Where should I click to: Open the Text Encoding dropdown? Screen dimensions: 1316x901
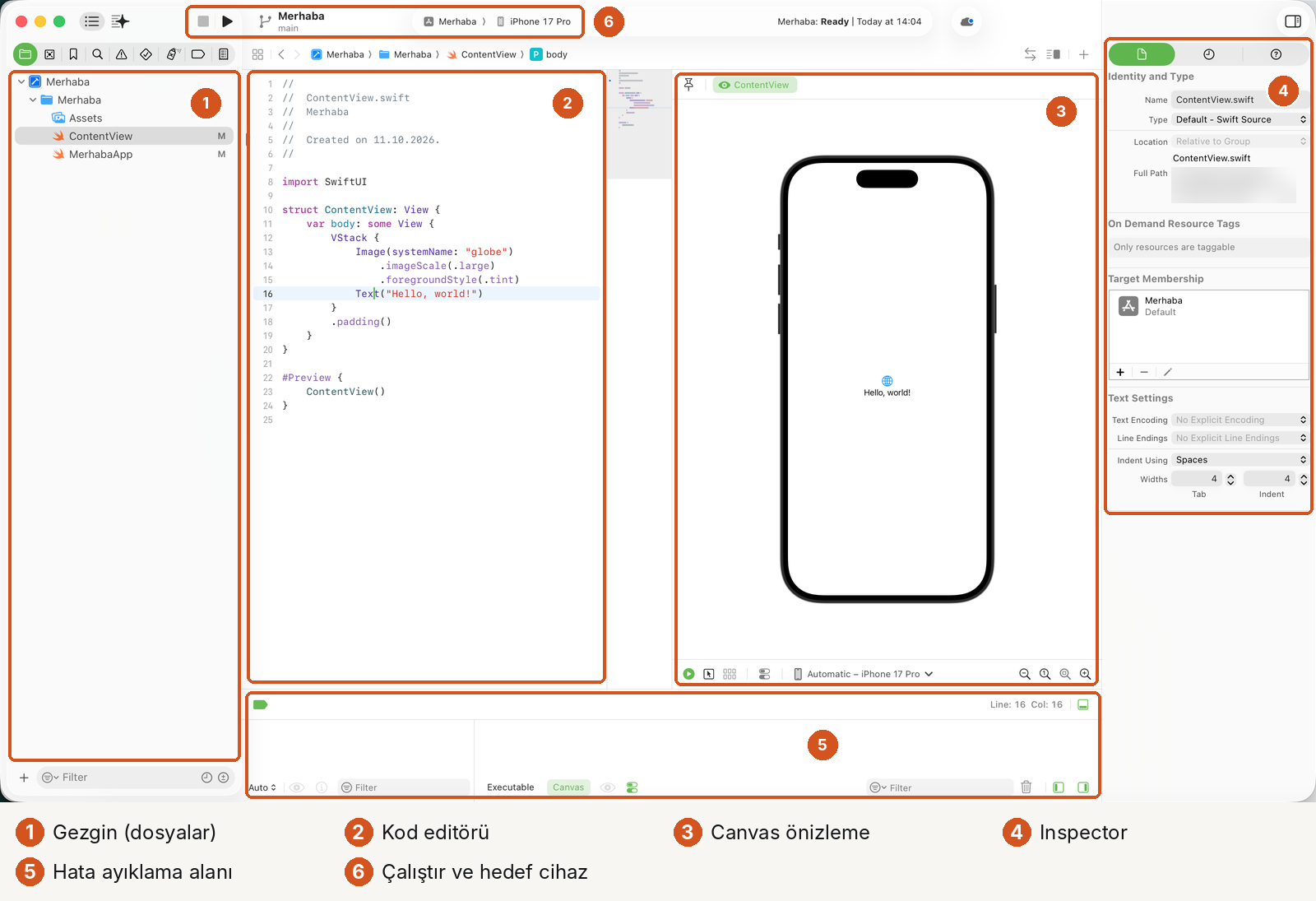pos(1240,420)
